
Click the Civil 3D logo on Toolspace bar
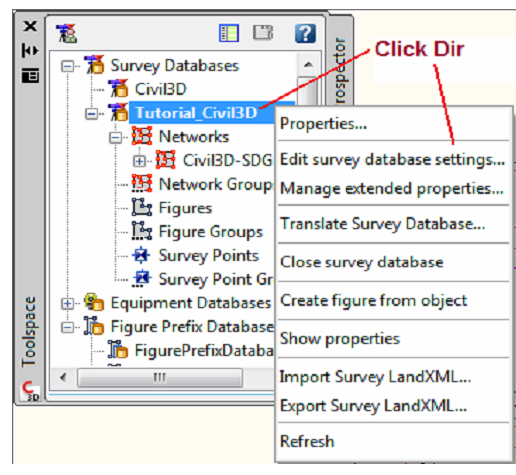pyautogui.click(x=31, y=391)
